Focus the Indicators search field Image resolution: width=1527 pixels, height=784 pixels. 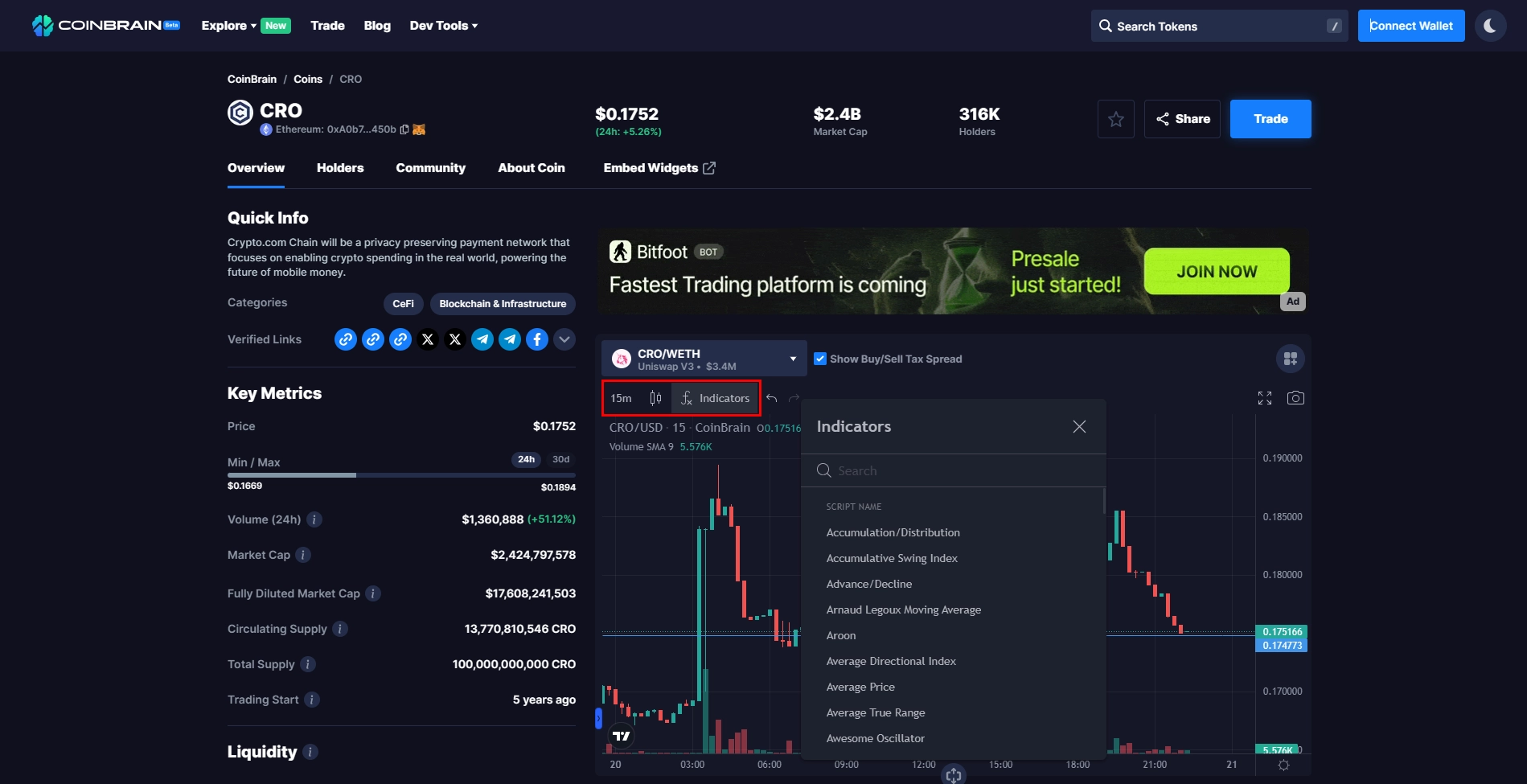pos(954,470)
